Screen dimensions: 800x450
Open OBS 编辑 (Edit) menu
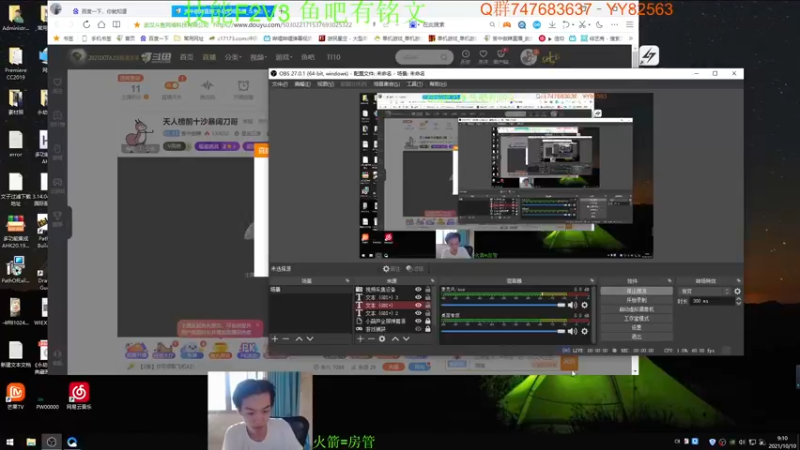303,84
